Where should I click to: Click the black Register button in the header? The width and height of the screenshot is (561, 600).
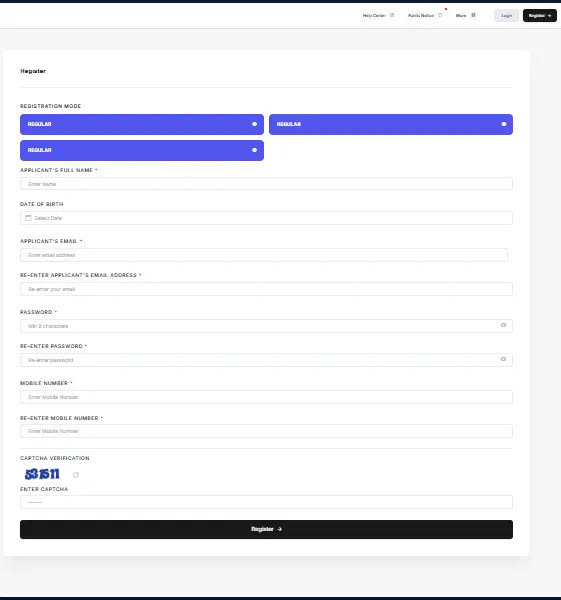(x=540, y=16)
